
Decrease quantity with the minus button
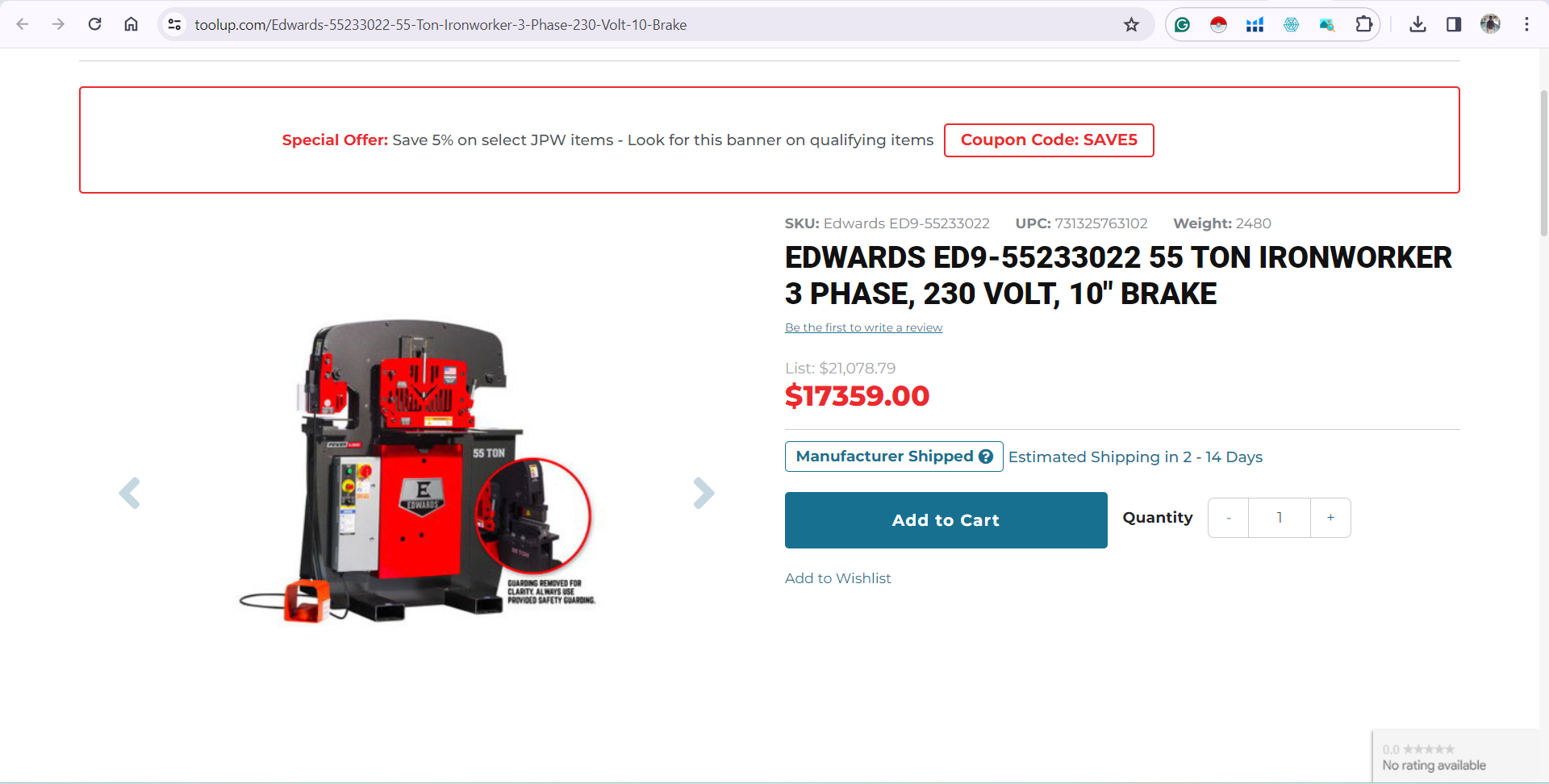pos(1229,518)
